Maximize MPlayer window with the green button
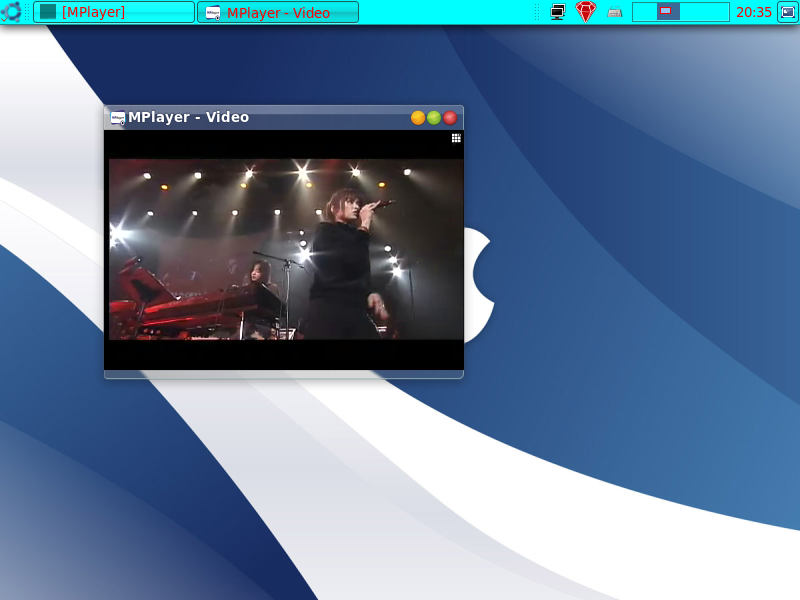The height and width of the screenshot is (600, 800). point(434,118)
